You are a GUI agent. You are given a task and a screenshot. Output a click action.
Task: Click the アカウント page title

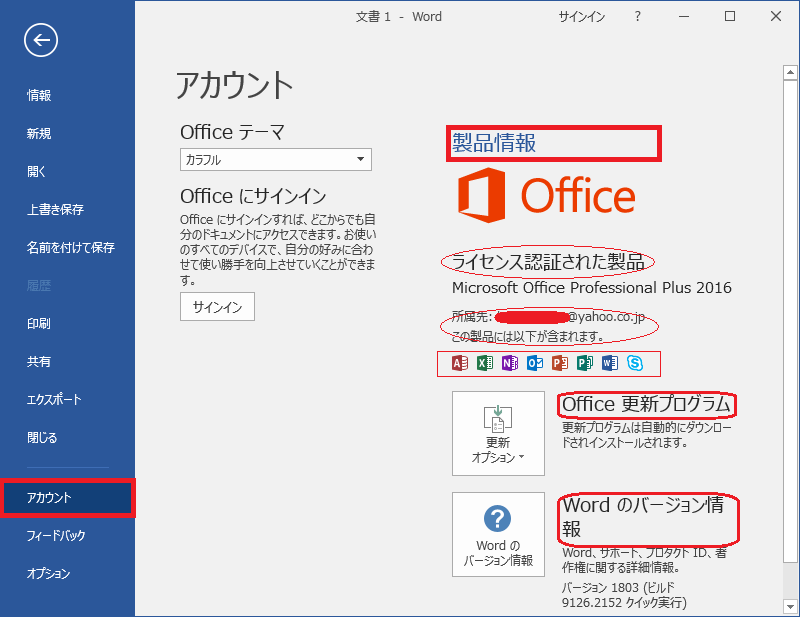pos(234,85)
